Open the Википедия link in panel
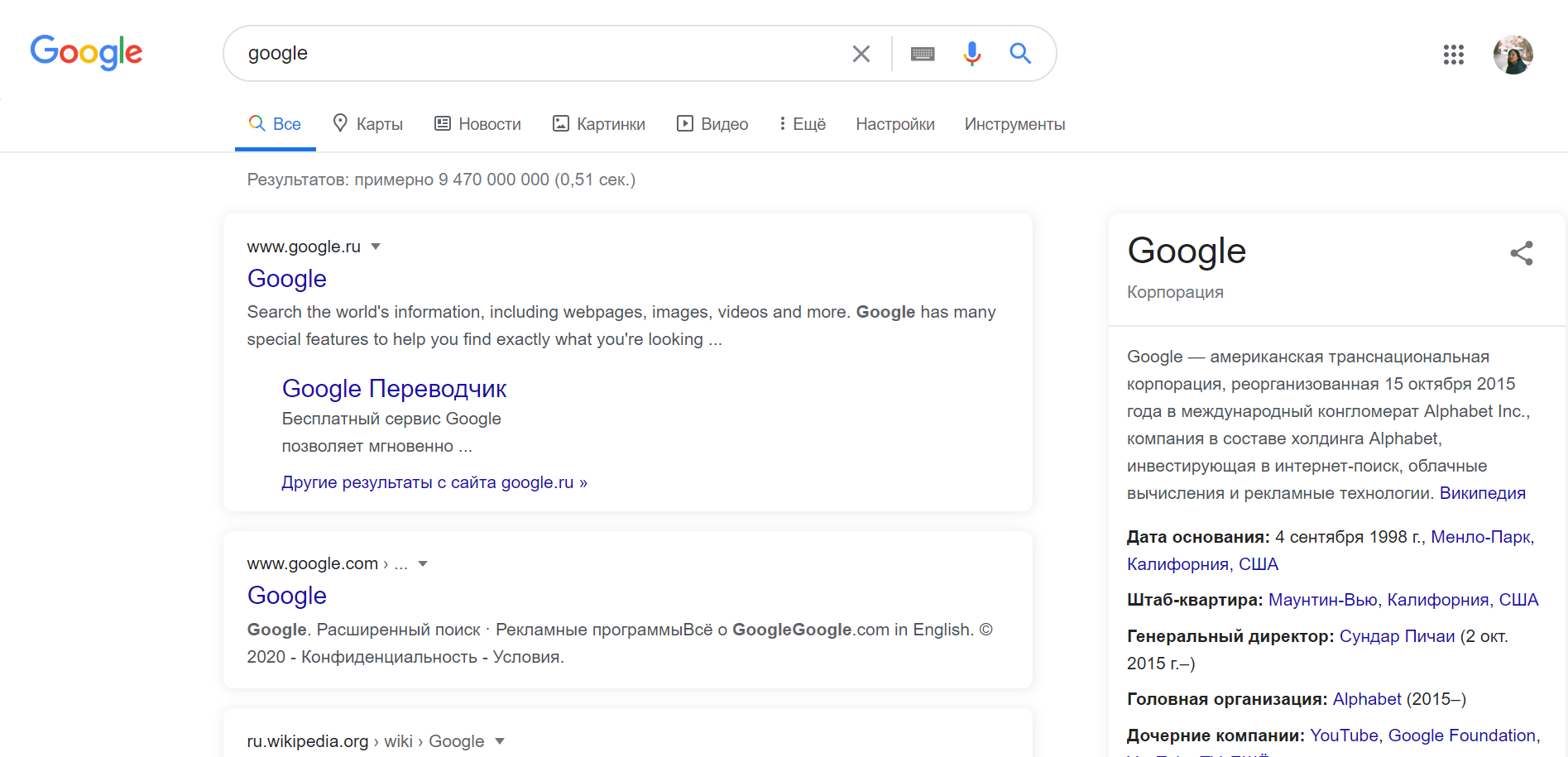The image size is (1568, 757). click(x=1483, y=493)
